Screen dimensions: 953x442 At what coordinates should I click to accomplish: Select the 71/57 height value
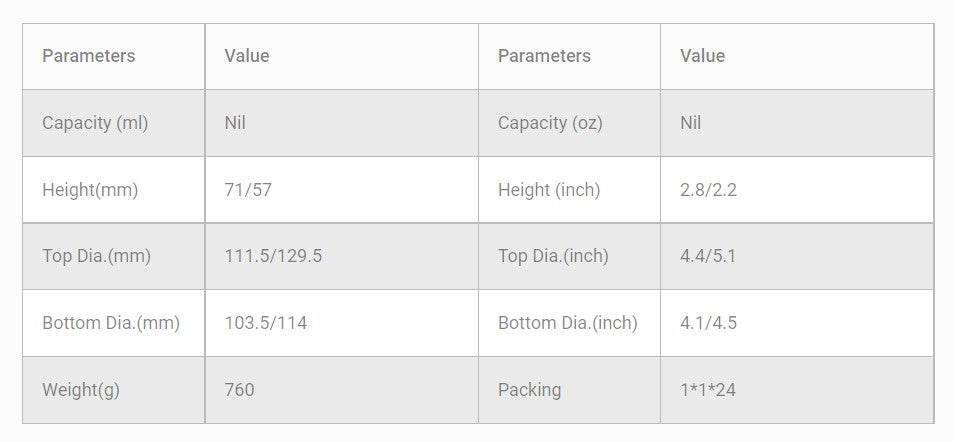[248, 190]
